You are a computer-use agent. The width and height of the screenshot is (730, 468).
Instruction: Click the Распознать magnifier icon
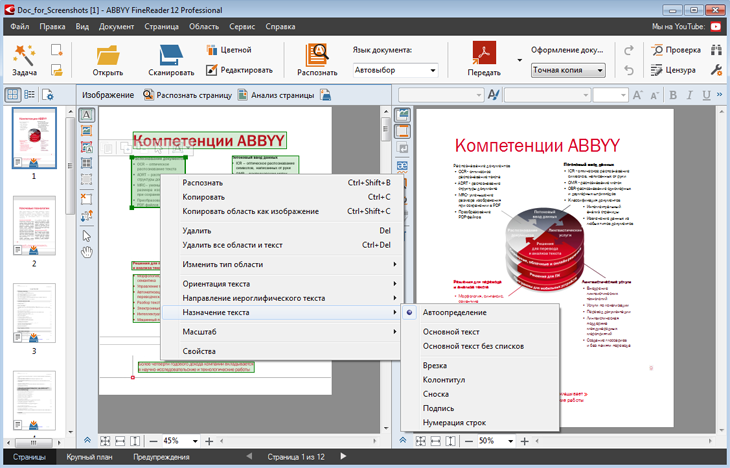(x=317, y=55)
